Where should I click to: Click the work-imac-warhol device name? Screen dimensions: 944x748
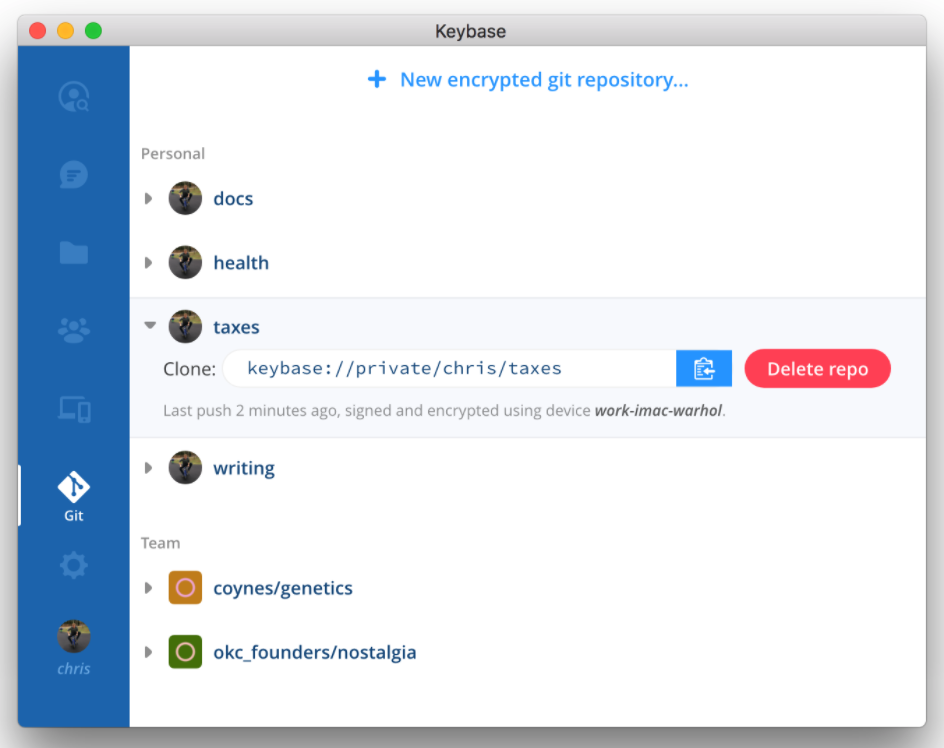[x=658, y=411]
